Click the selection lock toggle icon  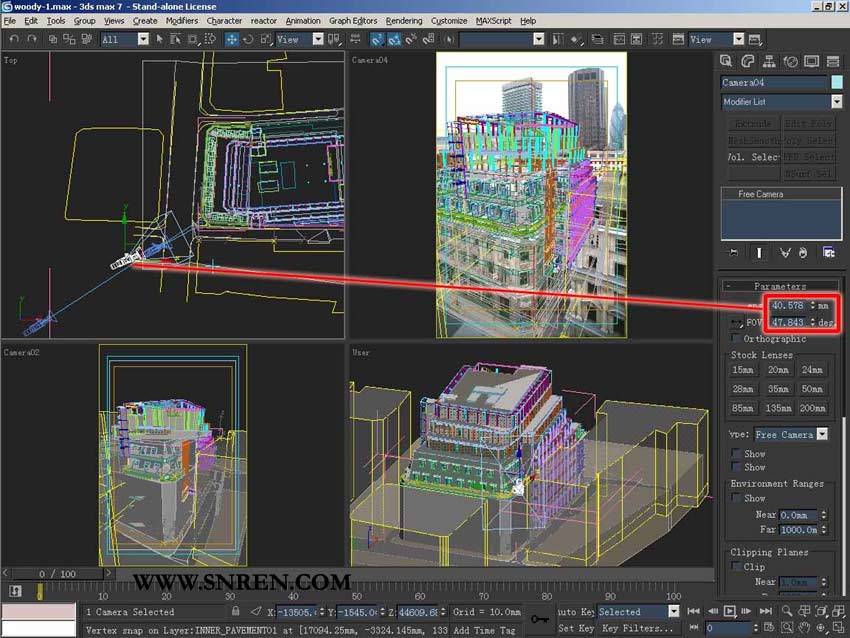[235, 611]
